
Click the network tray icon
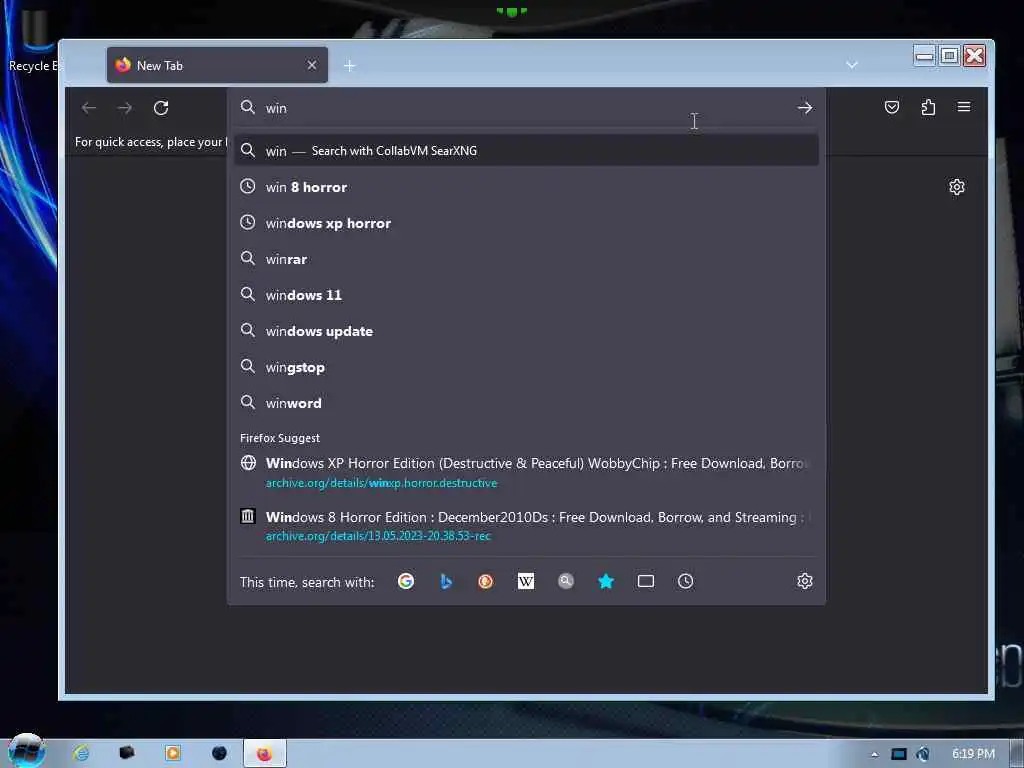tap(899, 754)
